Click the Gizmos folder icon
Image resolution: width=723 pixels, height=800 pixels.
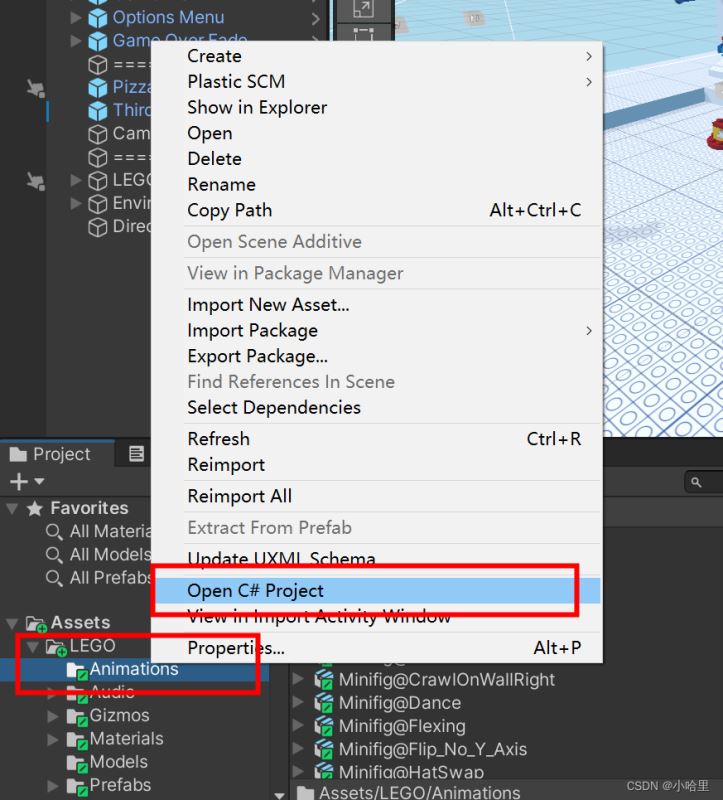77,716
